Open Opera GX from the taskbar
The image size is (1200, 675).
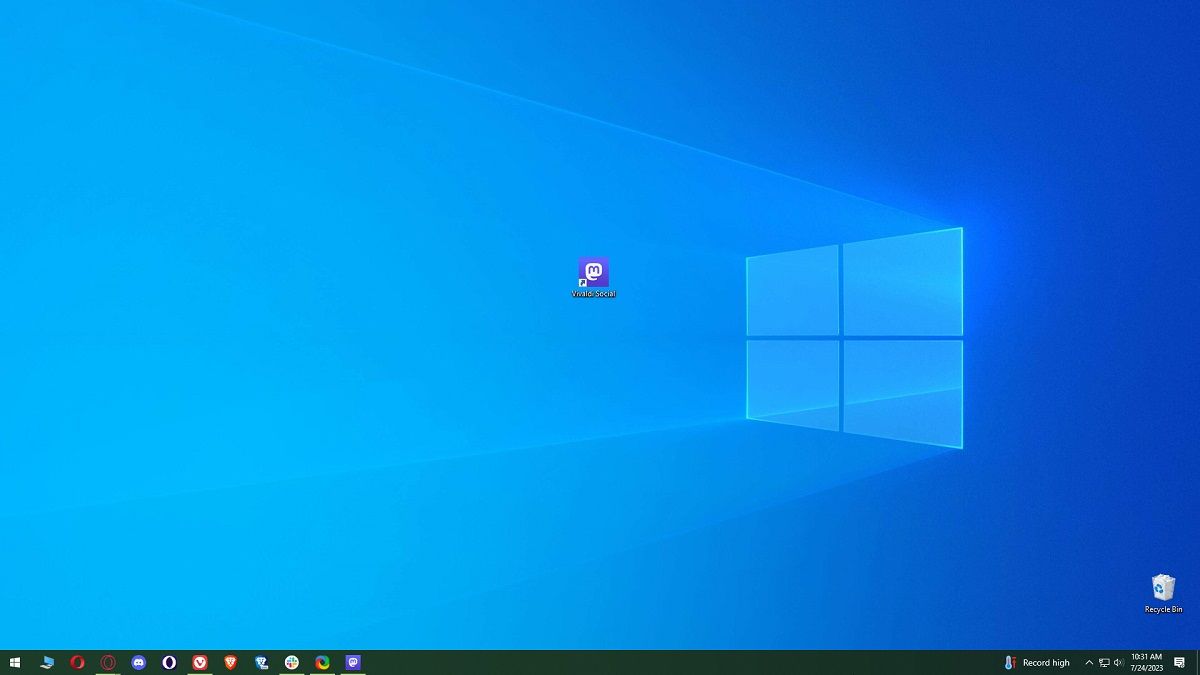click(x=107, y=661)
